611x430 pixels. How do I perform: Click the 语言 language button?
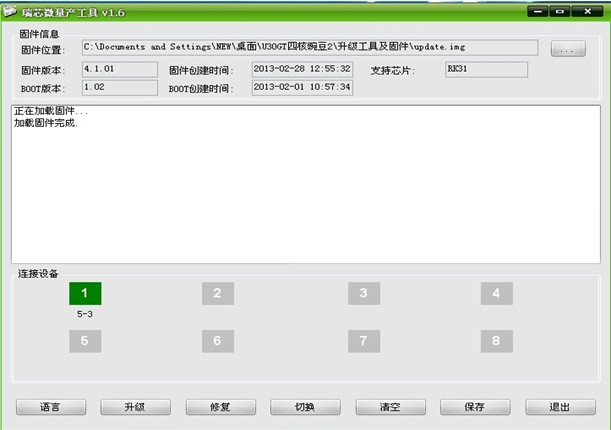point(51,407)
